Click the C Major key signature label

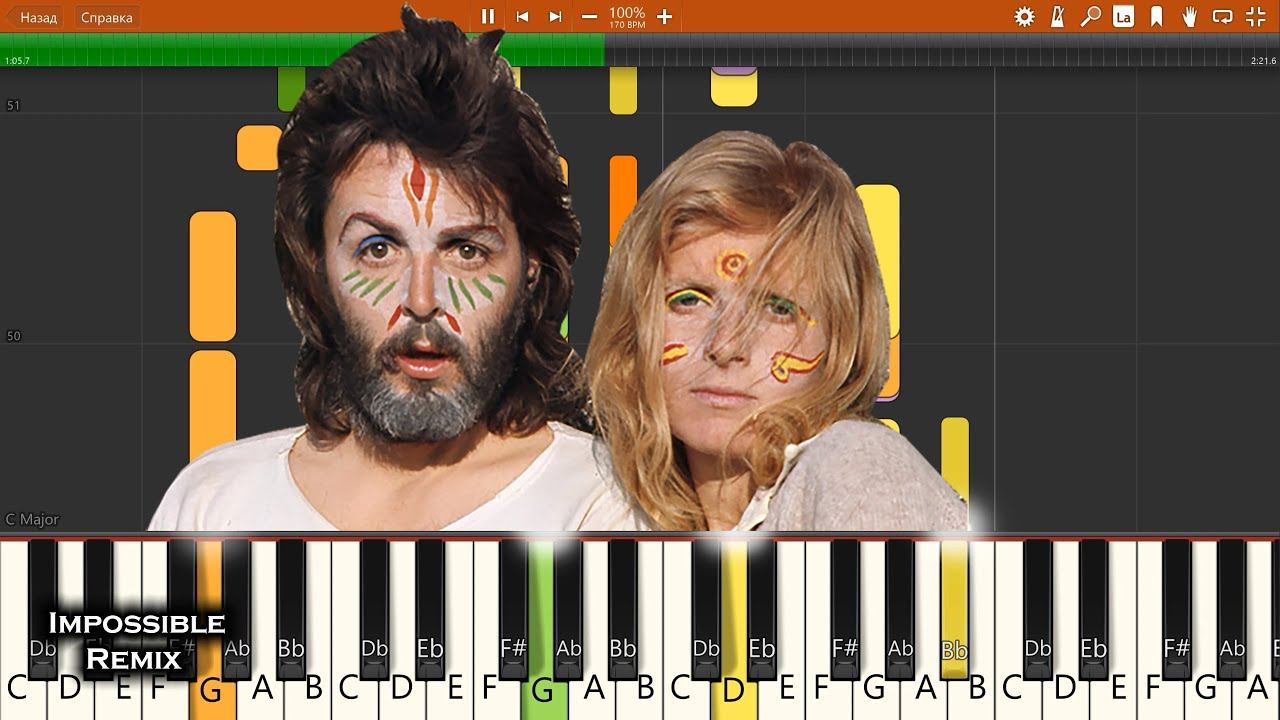pos(32,519)
